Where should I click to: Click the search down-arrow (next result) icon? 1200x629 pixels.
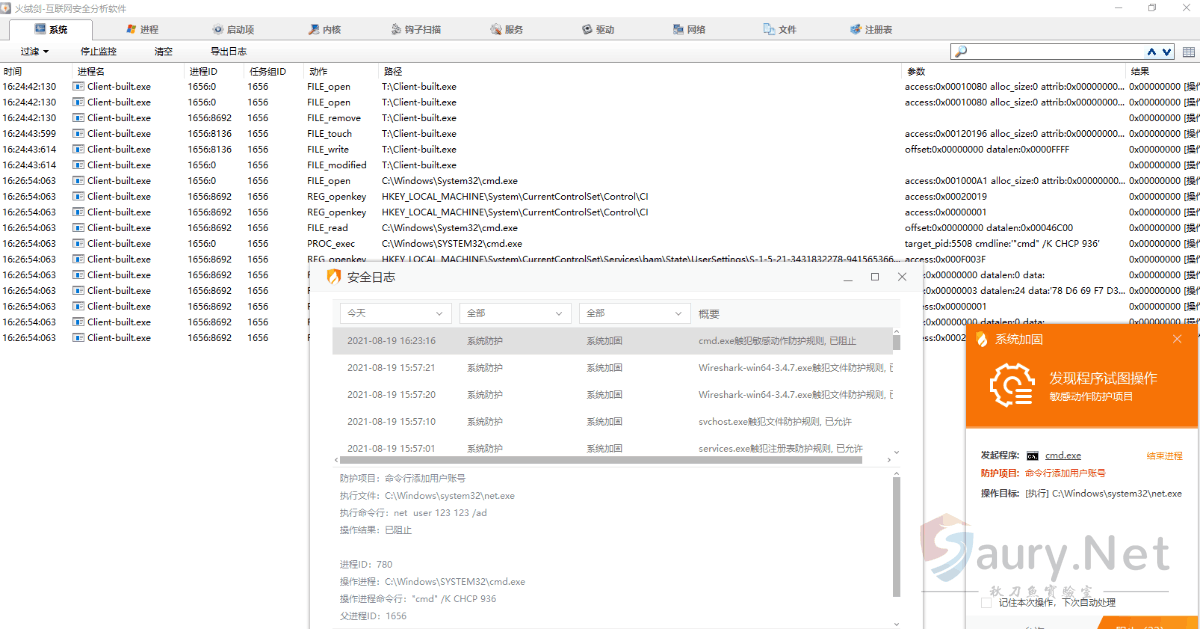tap(1167, 51)
